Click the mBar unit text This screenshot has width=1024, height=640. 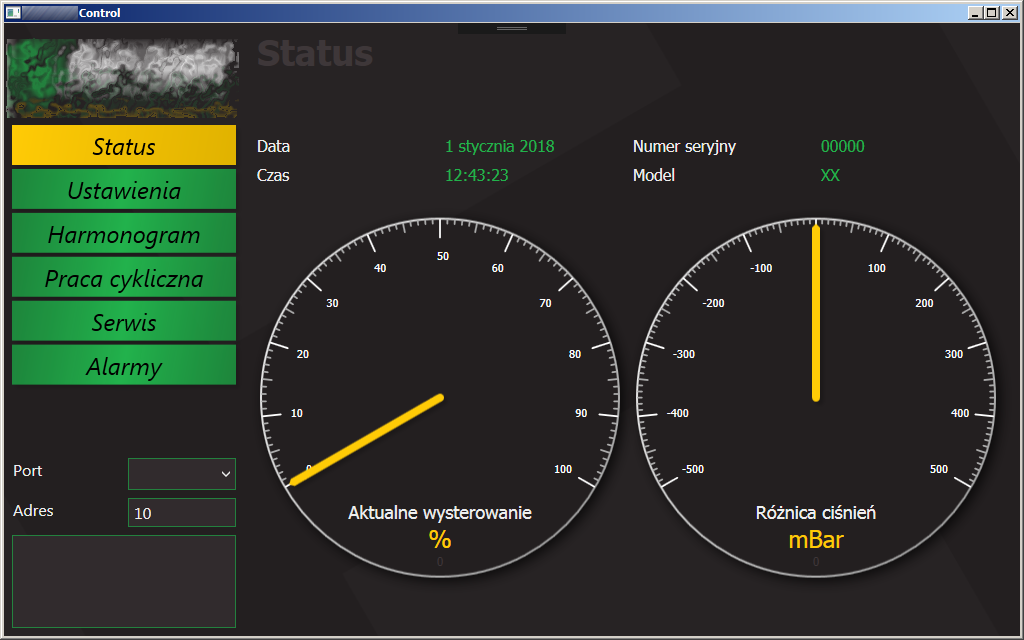(816, 540)
